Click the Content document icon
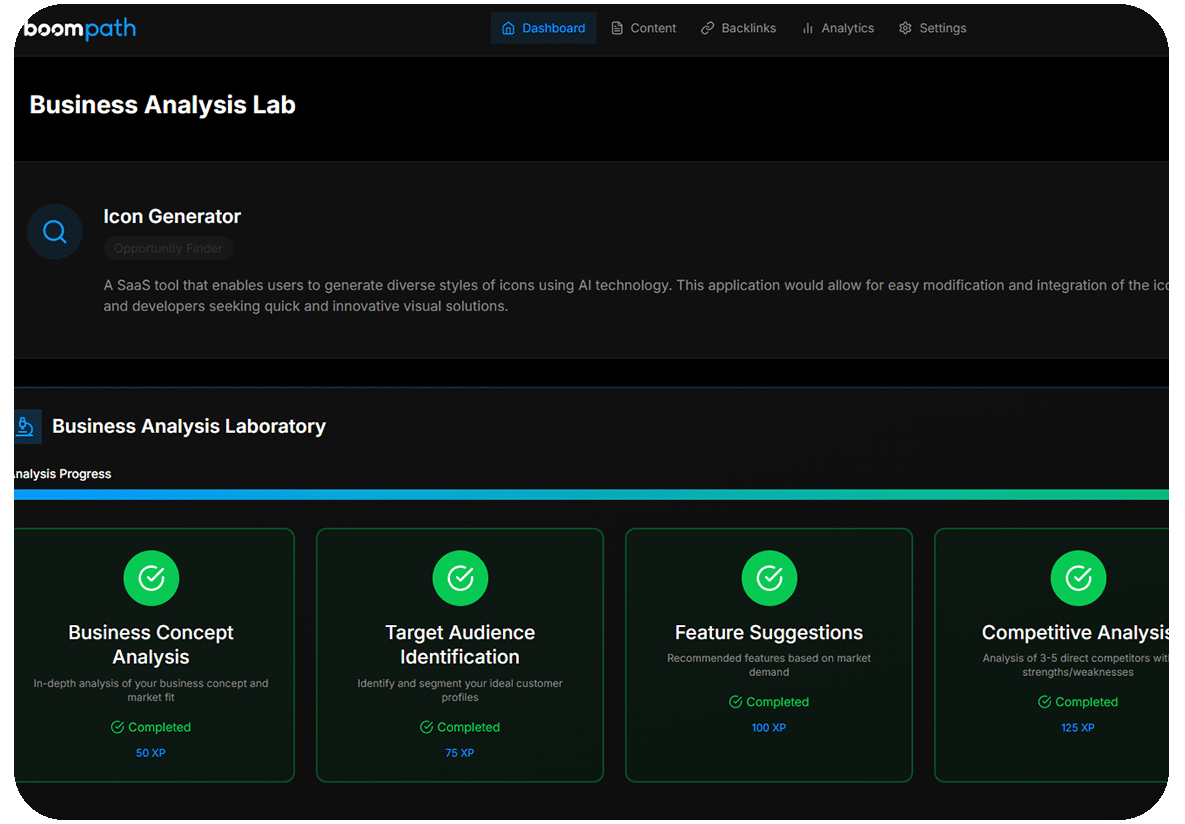 point(617,28)
